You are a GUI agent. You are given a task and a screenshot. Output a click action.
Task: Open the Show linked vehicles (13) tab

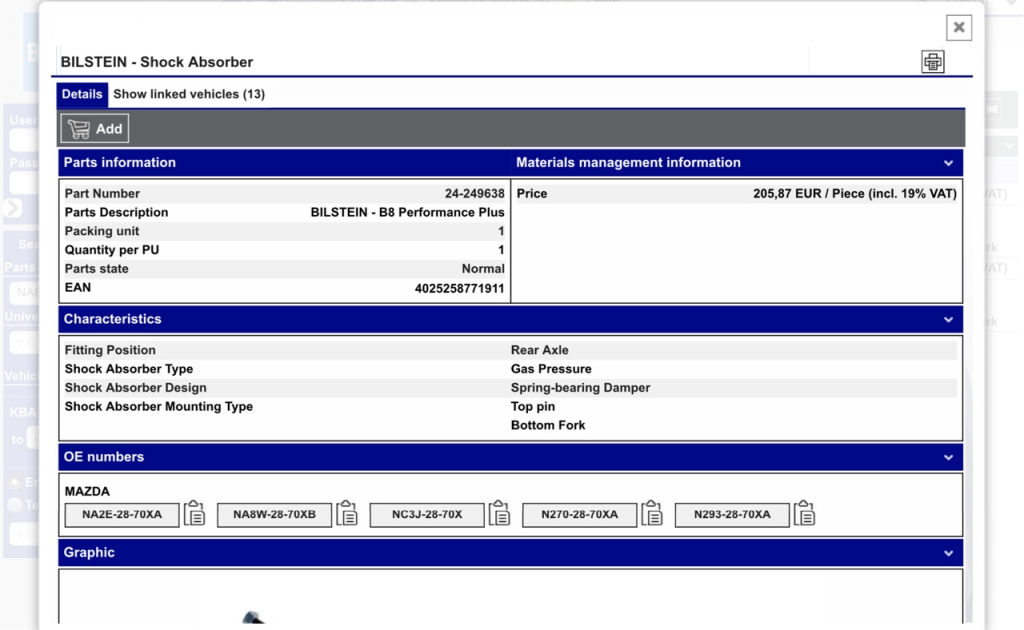pyautogui.click(x=189, y=95)
